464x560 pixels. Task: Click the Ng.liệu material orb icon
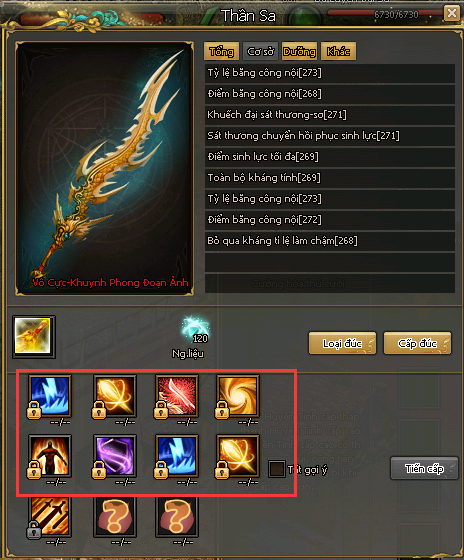click(195, 329)
